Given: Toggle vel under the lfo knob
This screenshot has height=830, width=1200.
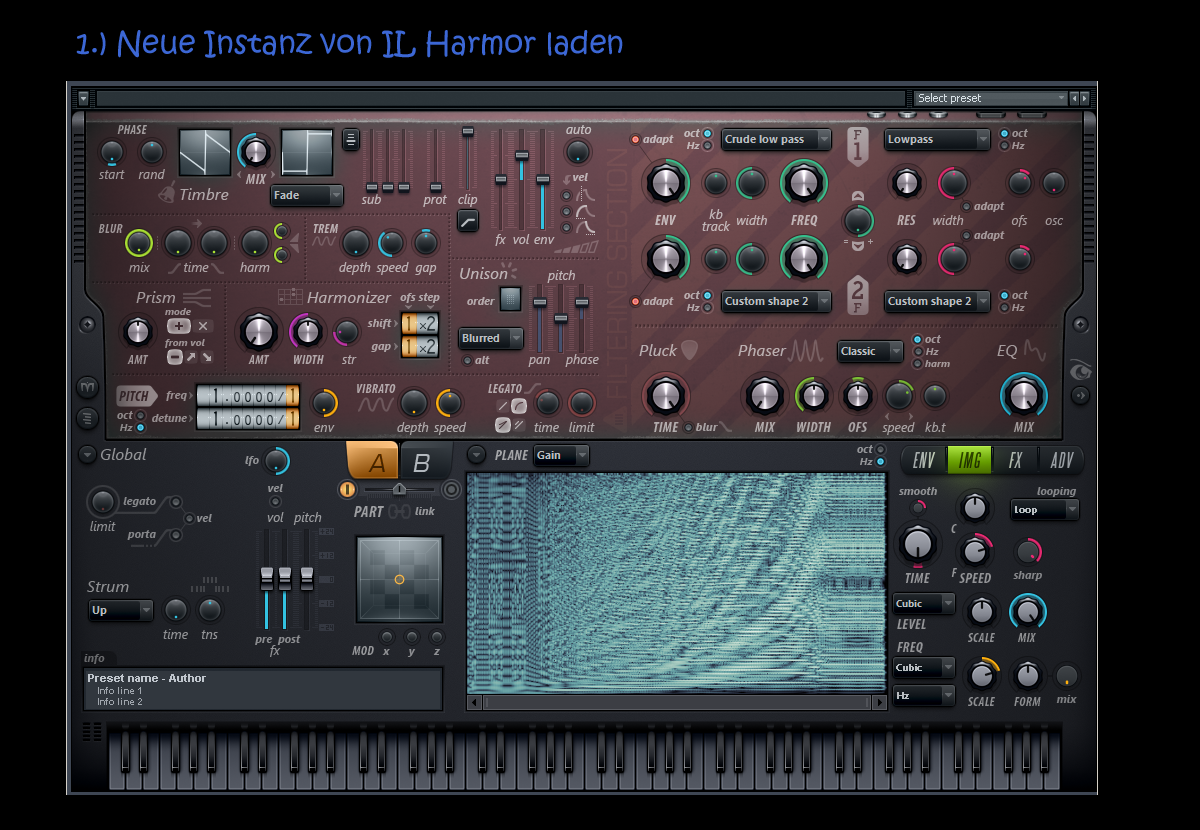Looking at the screenshot, I should (x=275, y=501).
